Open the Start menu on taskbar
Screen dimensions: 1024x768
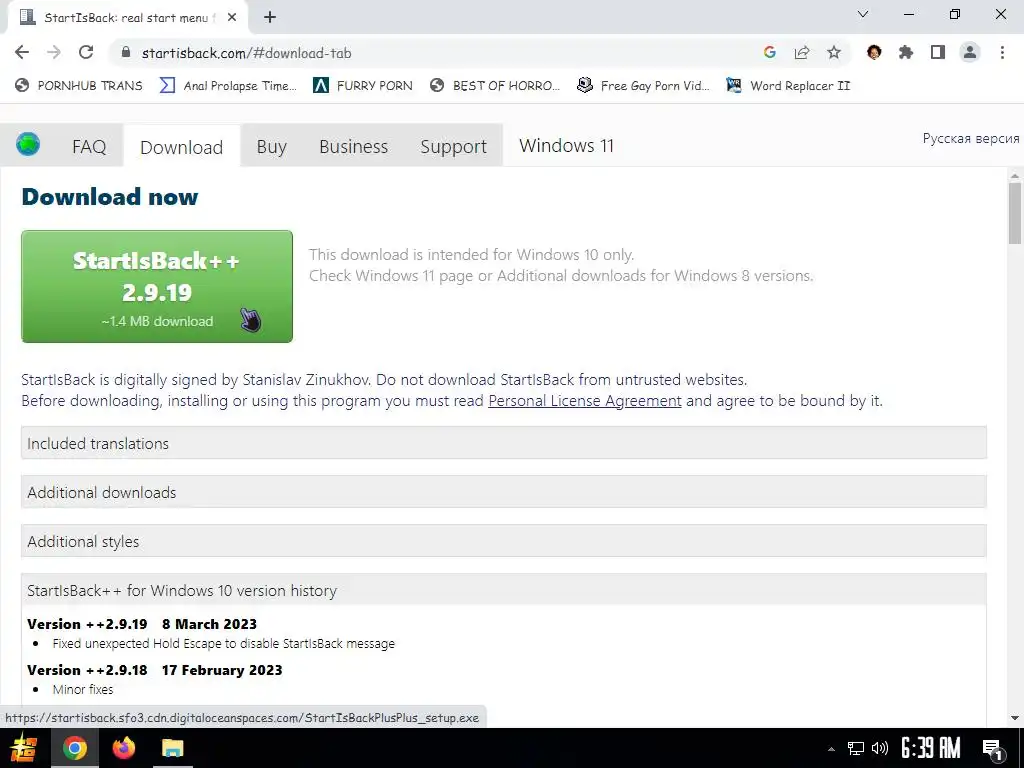point(24,748)
